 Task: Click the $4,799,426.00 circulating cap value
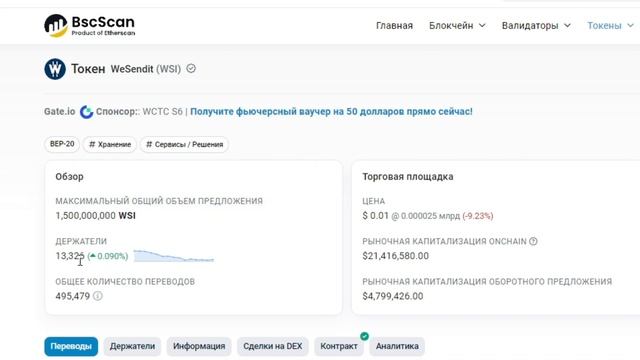pyautogui.click(x=393, y=296)
